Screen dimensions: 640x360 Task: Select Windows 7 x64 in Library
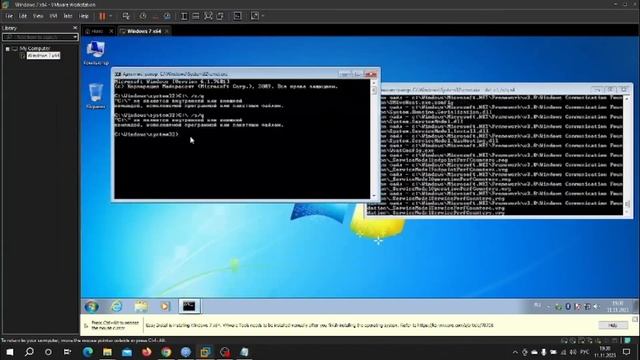[x=43, y=56]
